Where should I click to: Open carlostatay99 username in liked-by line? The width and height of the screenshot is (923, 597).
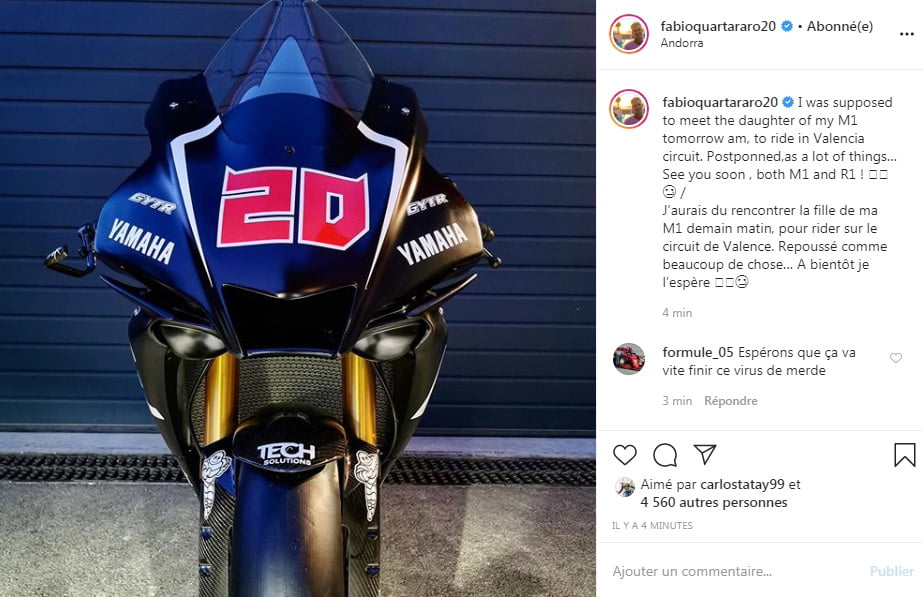742,485
